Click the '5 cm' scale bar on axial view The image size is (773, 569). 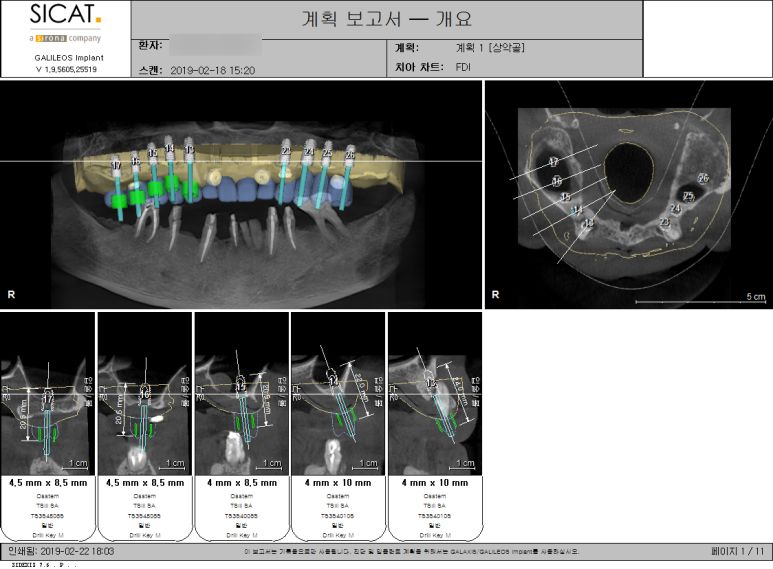[701, 299]
